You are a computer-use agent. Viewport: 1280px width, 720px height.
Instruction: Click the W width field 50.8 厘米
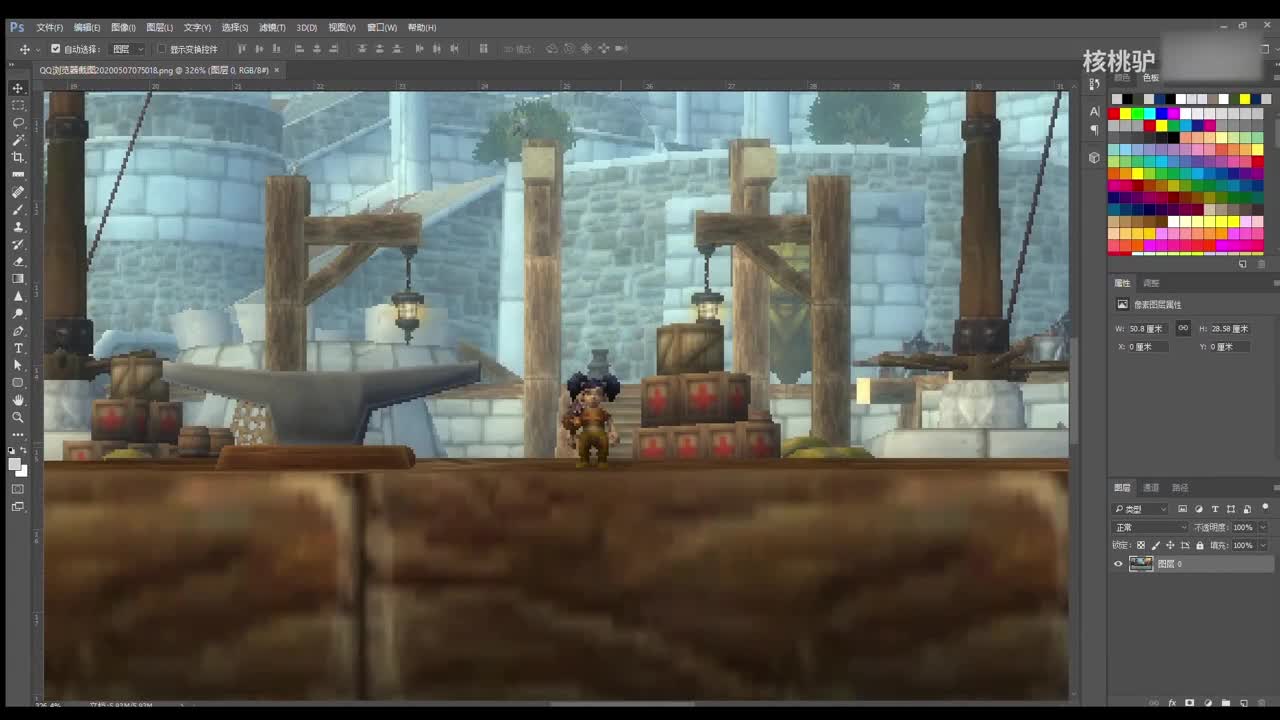coord(1148,328)
